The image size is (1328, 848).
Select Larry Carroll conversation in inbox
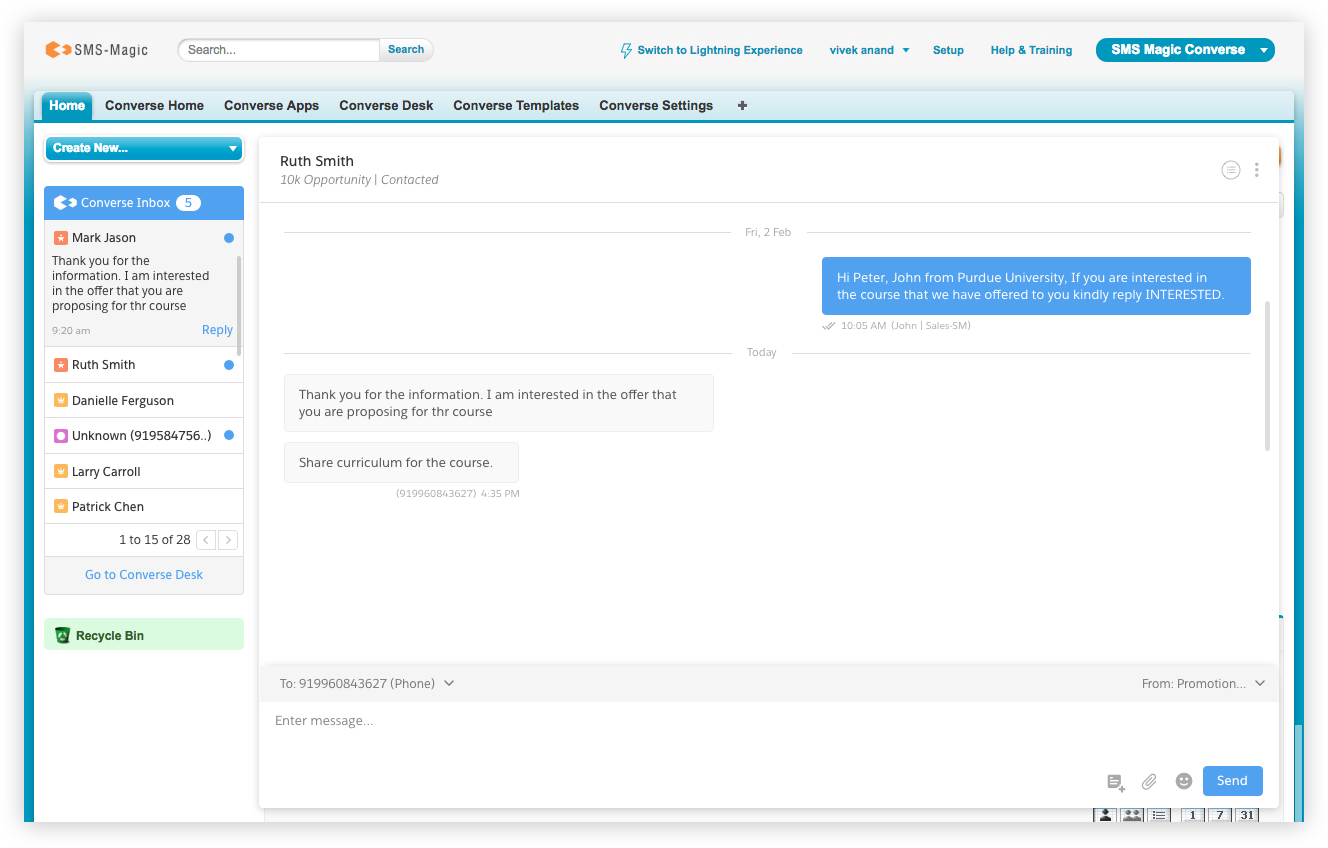(144, 472)
